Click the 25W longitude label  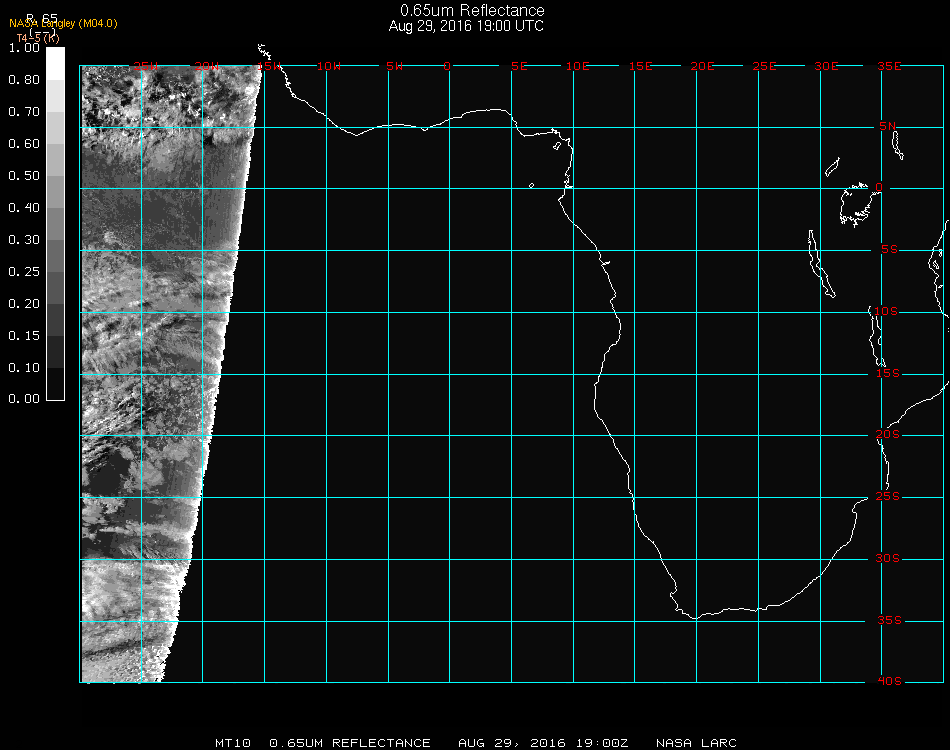tap(145, 66)
